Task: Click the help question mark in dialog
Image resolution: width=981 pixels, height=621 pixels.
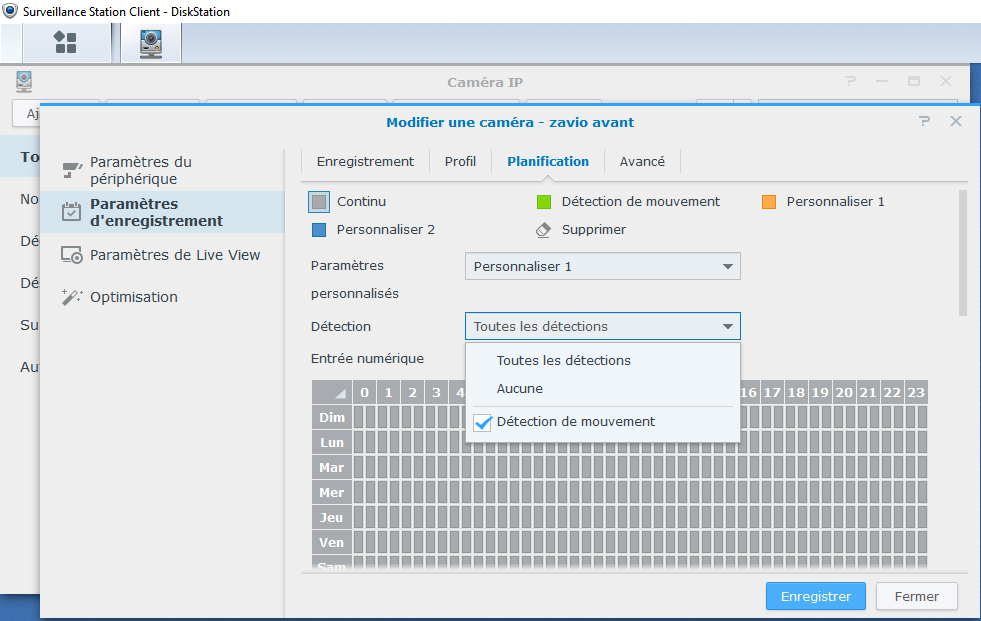Action: pyautogui.click(x=924, y=121)
